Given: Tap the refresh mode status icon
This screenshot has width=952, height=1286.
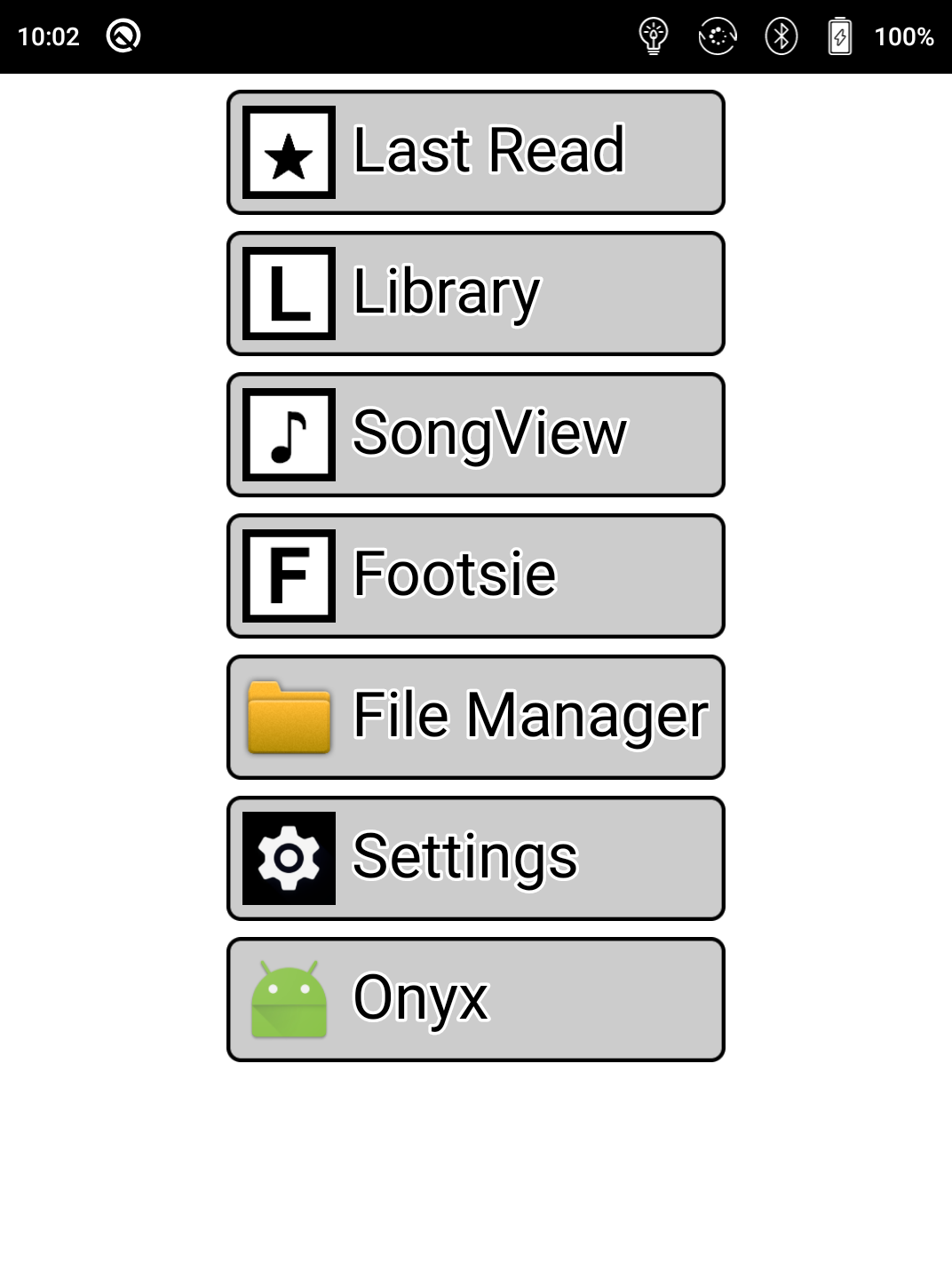Looking at the screenshot, I should [718, 36].
